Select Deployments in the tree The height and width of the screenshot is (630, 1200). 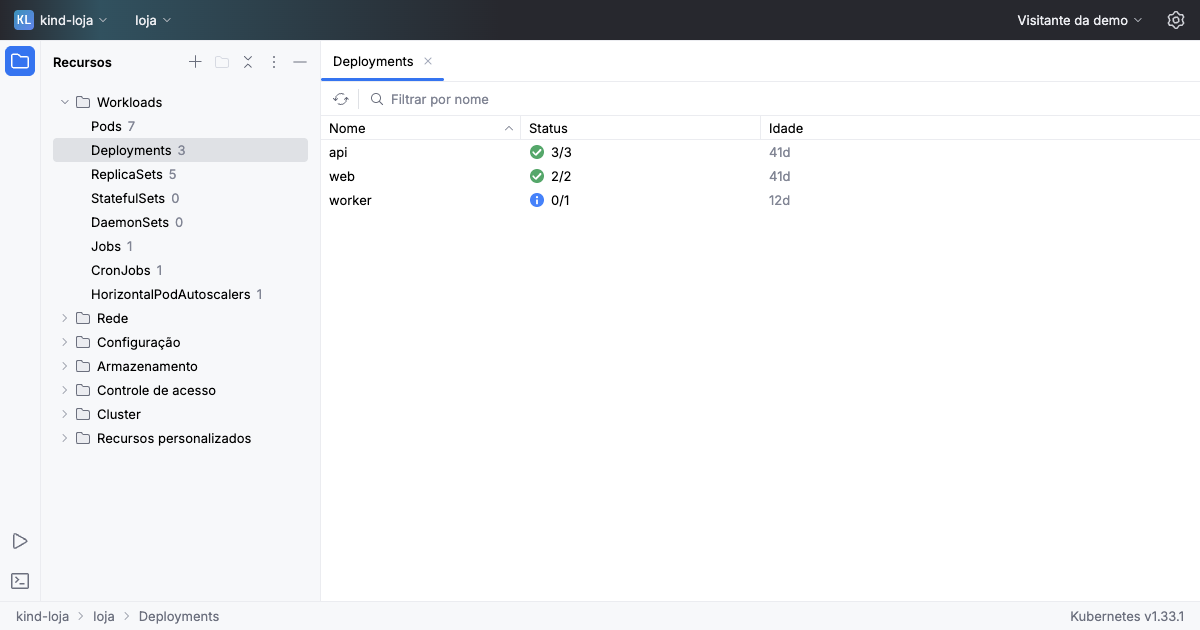(x=180, y=150)
